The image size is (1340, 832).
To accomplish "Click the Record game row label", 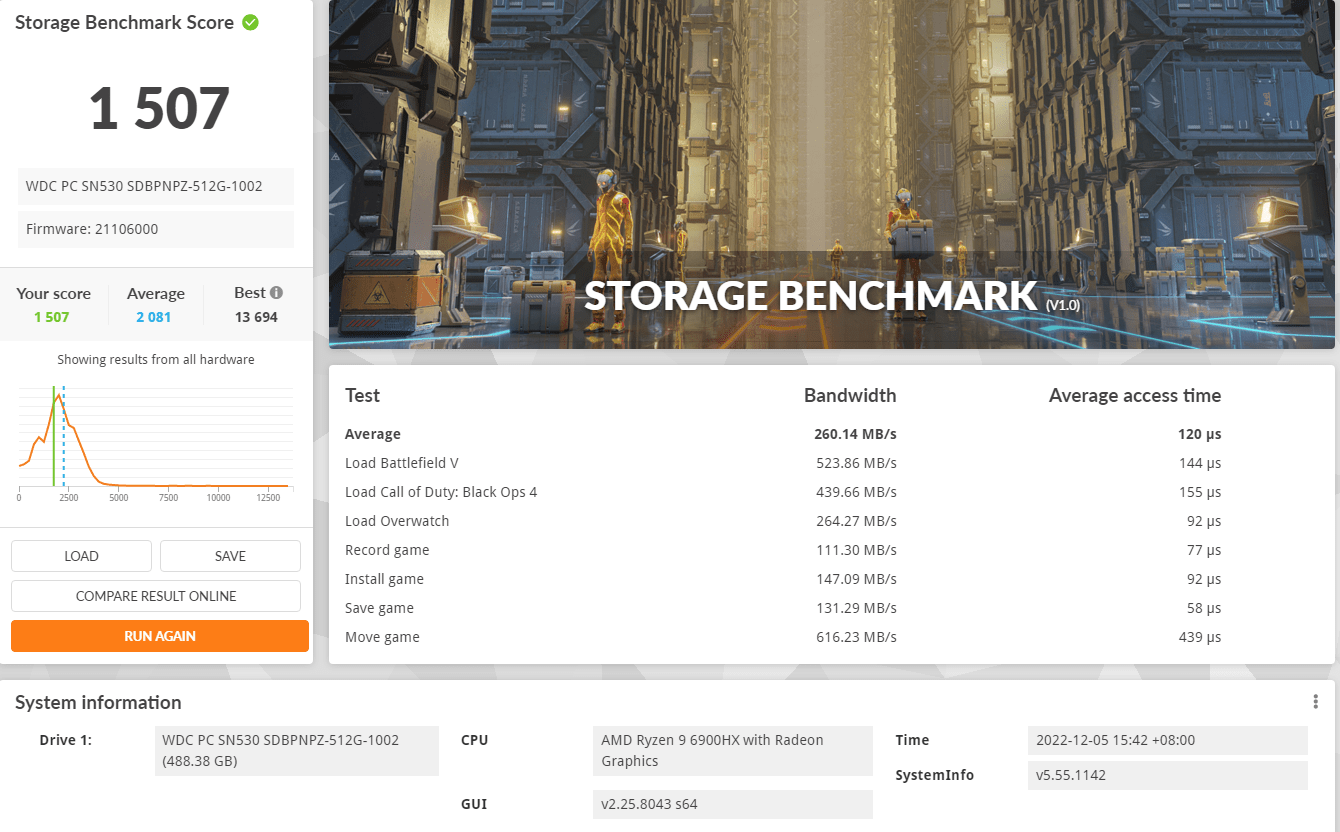I will pos(387,550).
